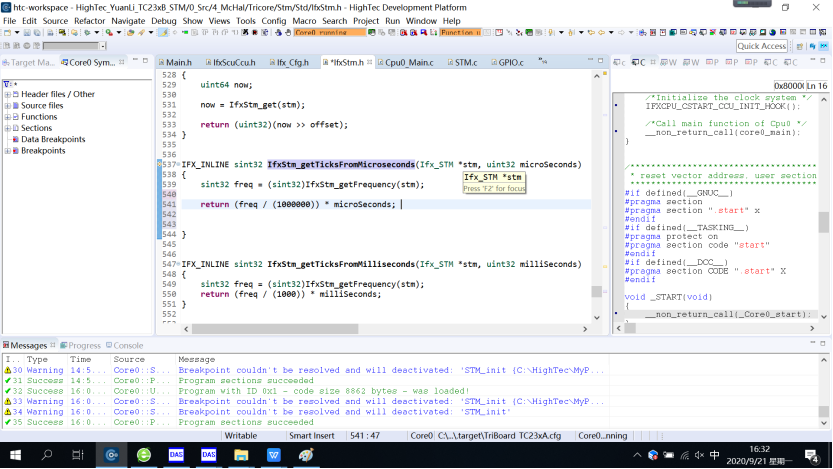This screenshot has height=469, width=833.
Task: Click the New file toolbar icon
Action: pyautogui.click(x=7, y=32)
